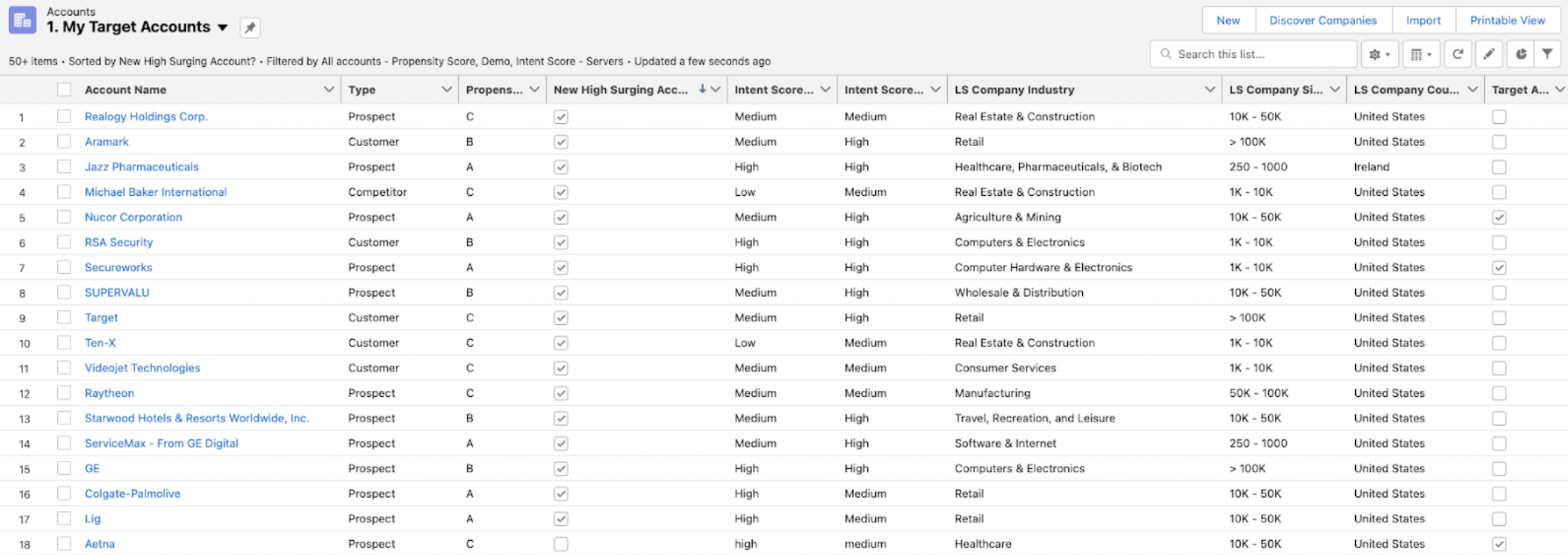Open Target Account column chevron
1568x555 pixels.
pyautogui.click(x=1559, y=89)
